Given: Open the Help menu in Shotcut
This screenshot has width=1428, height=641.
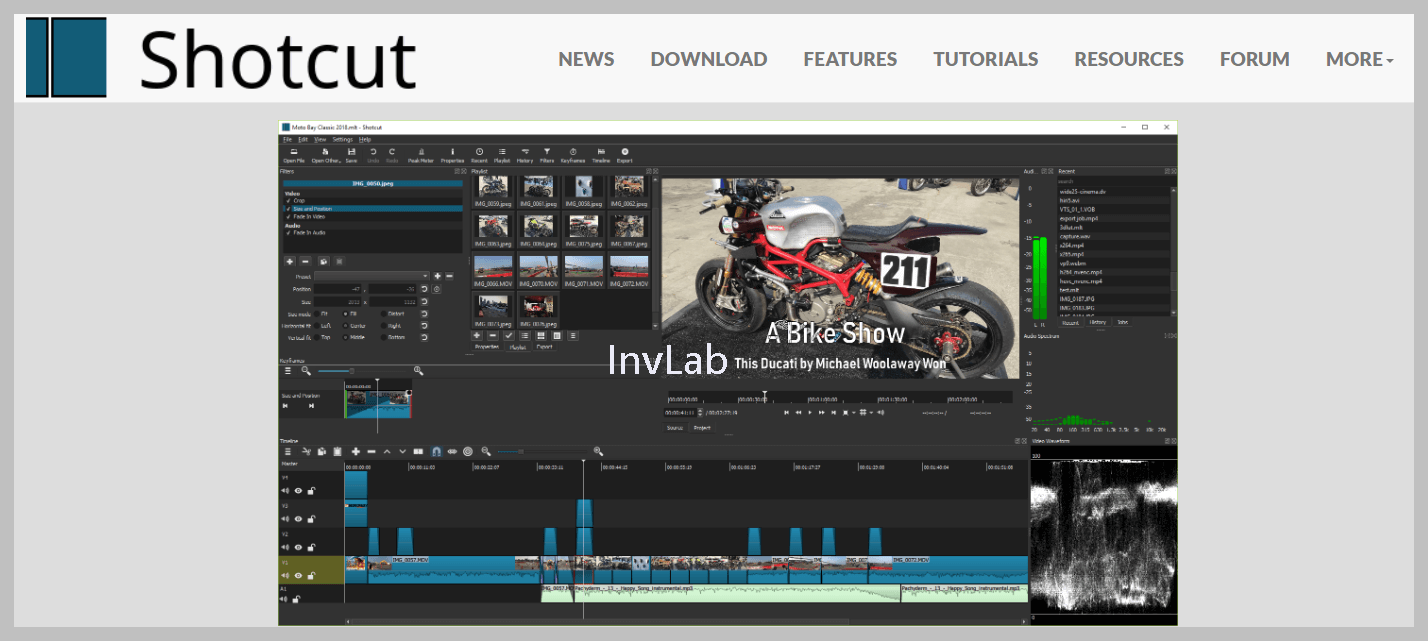Looking at the screenshot, I should point(365,139).
